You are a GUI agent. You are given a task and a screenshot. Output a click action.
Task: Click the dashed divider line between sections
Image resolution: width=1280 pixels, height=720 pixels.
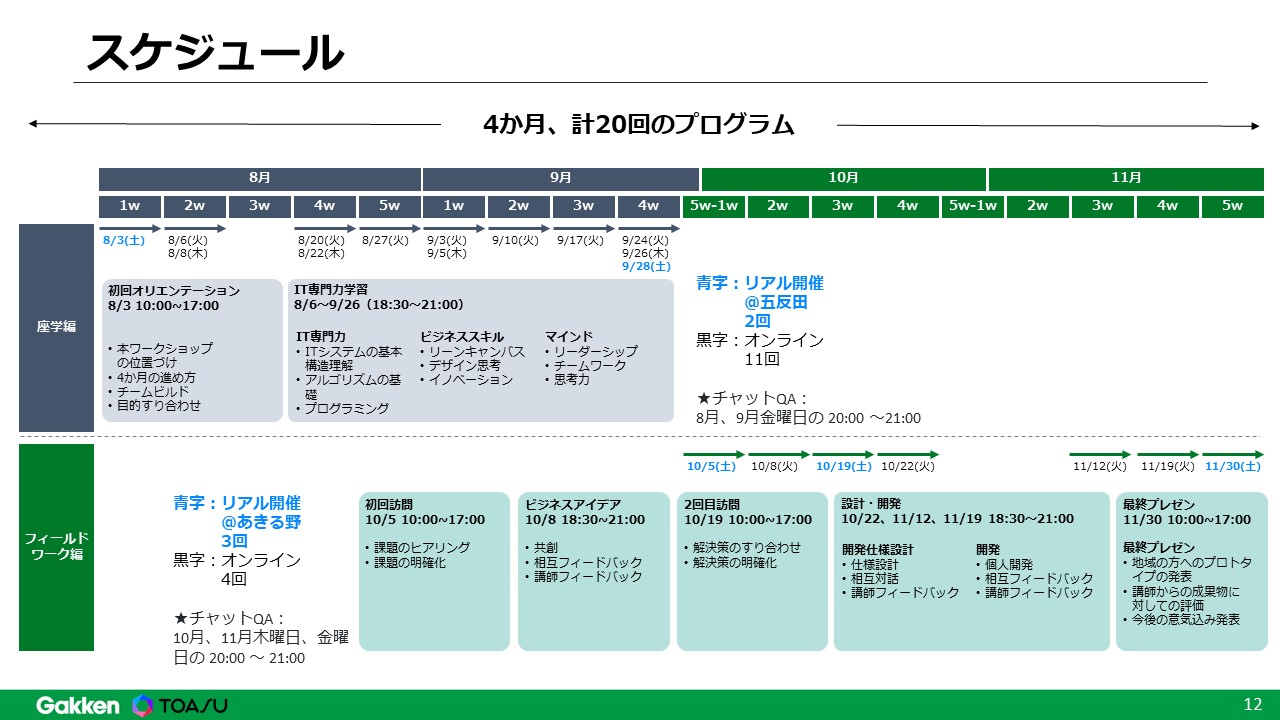(x=640, y=437)
